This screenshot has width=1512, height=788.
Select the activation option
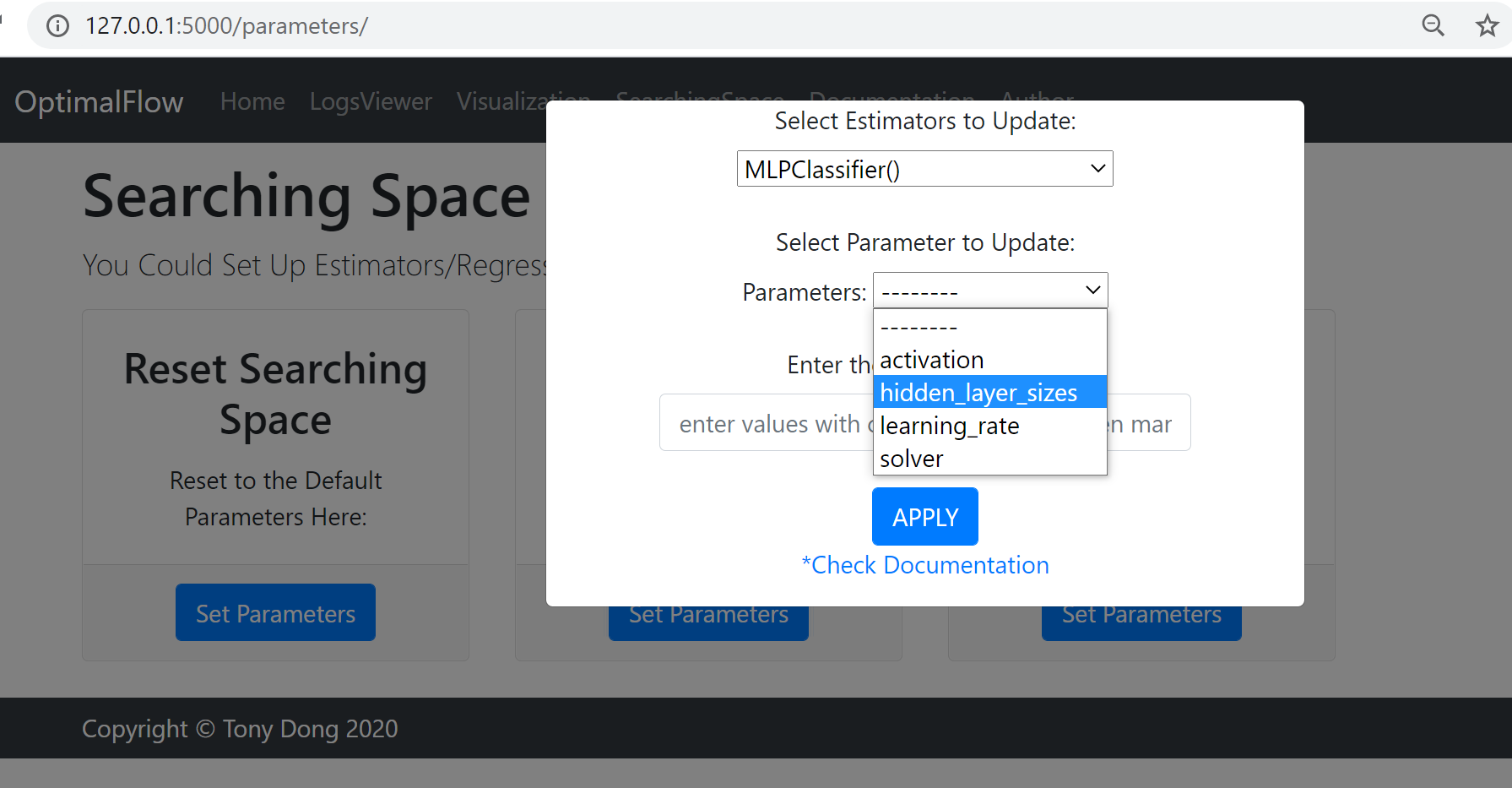coord(932,360)
